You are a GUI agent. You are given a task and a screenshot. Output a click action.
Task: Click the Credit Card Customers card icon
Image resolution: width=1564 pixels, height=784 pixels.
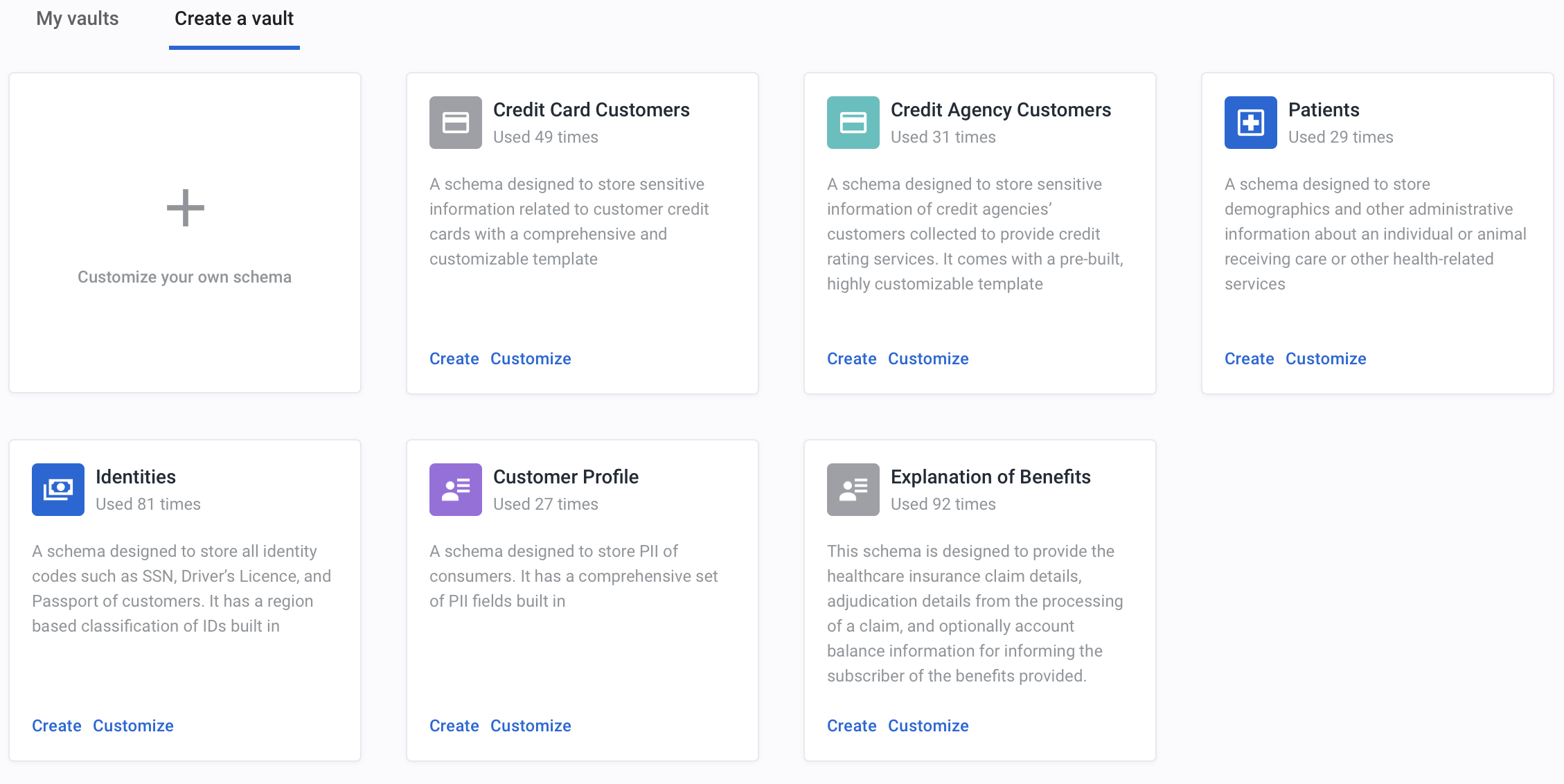[455, 123]
